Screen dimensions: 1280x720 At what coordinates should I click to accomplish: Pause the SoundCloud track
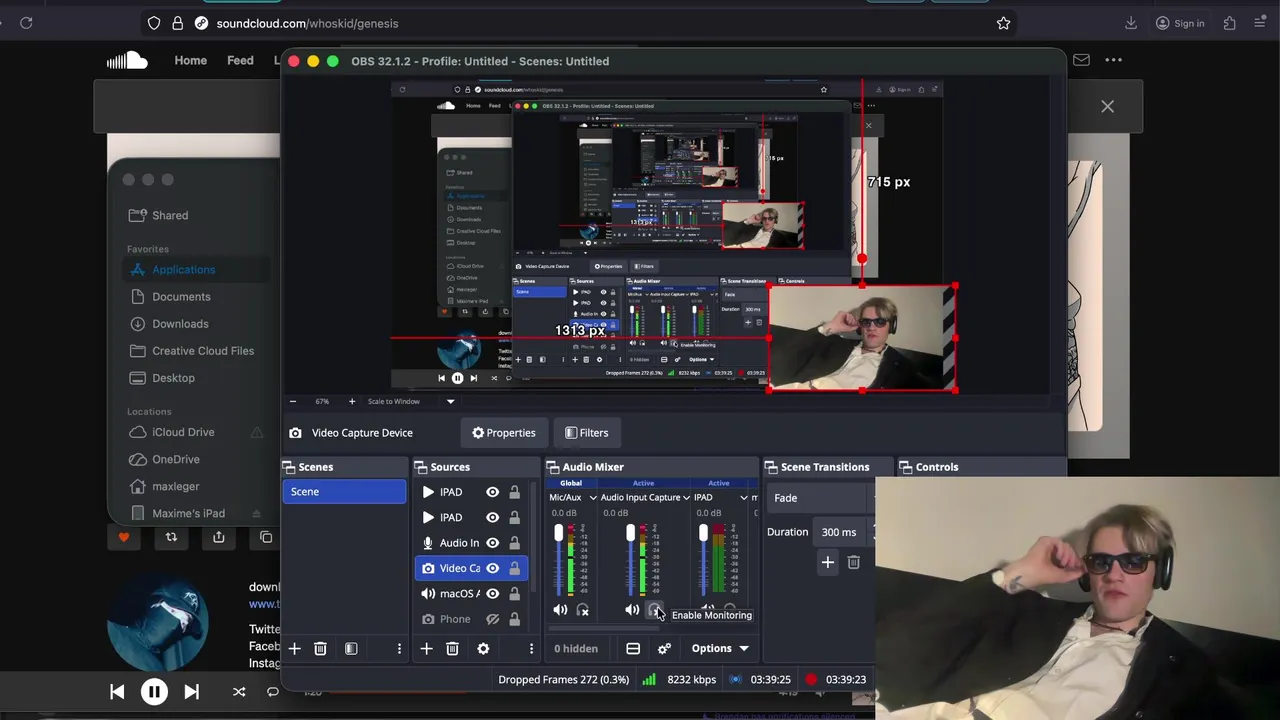tap(154, 692)
